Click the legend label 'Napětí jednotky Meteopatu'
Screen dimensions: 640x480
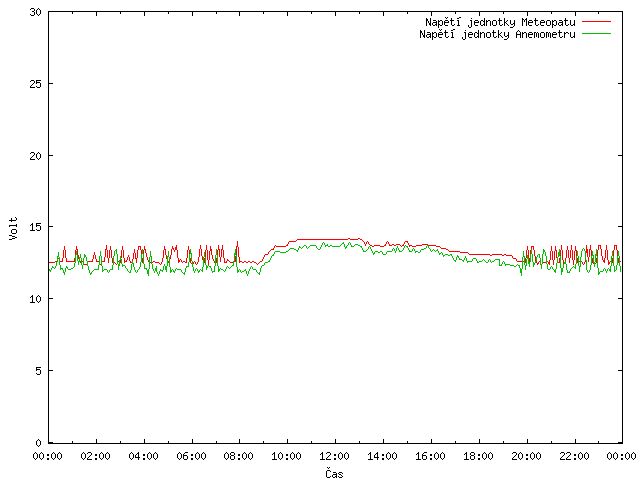pyautogui.click(x=500, y=22)
